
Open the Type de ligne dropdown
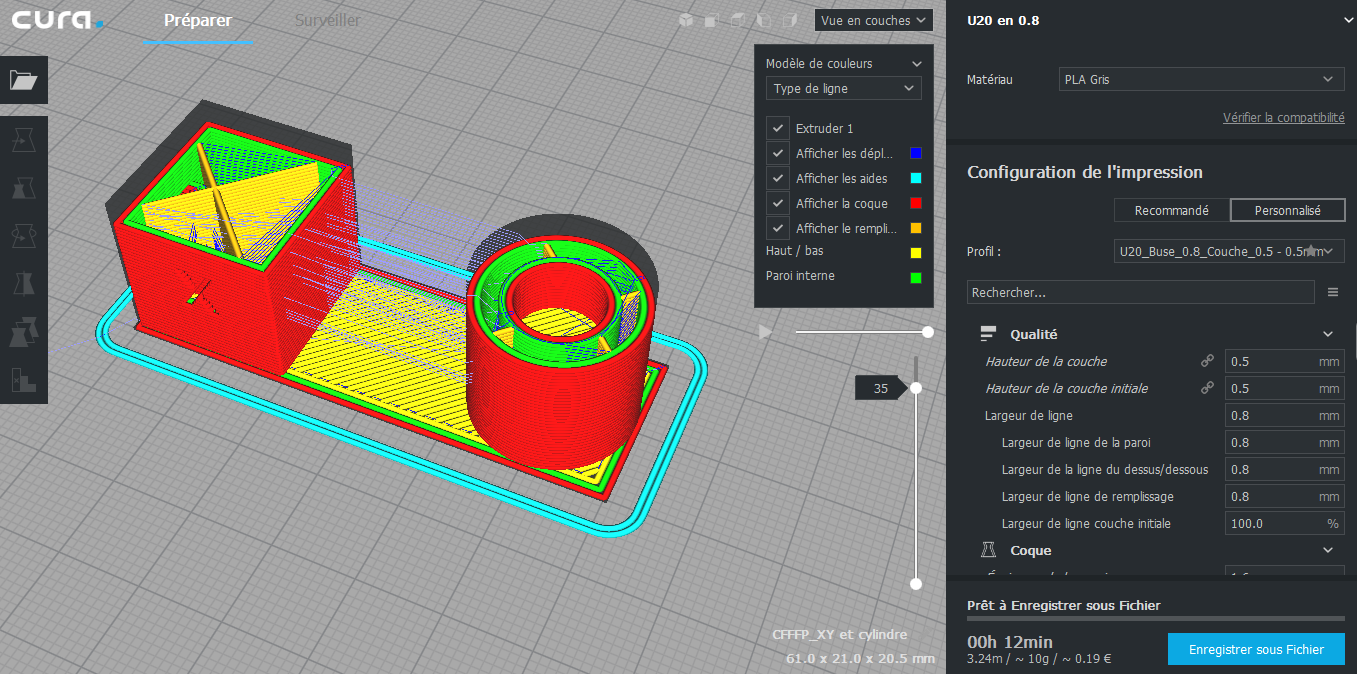point(843,89)
